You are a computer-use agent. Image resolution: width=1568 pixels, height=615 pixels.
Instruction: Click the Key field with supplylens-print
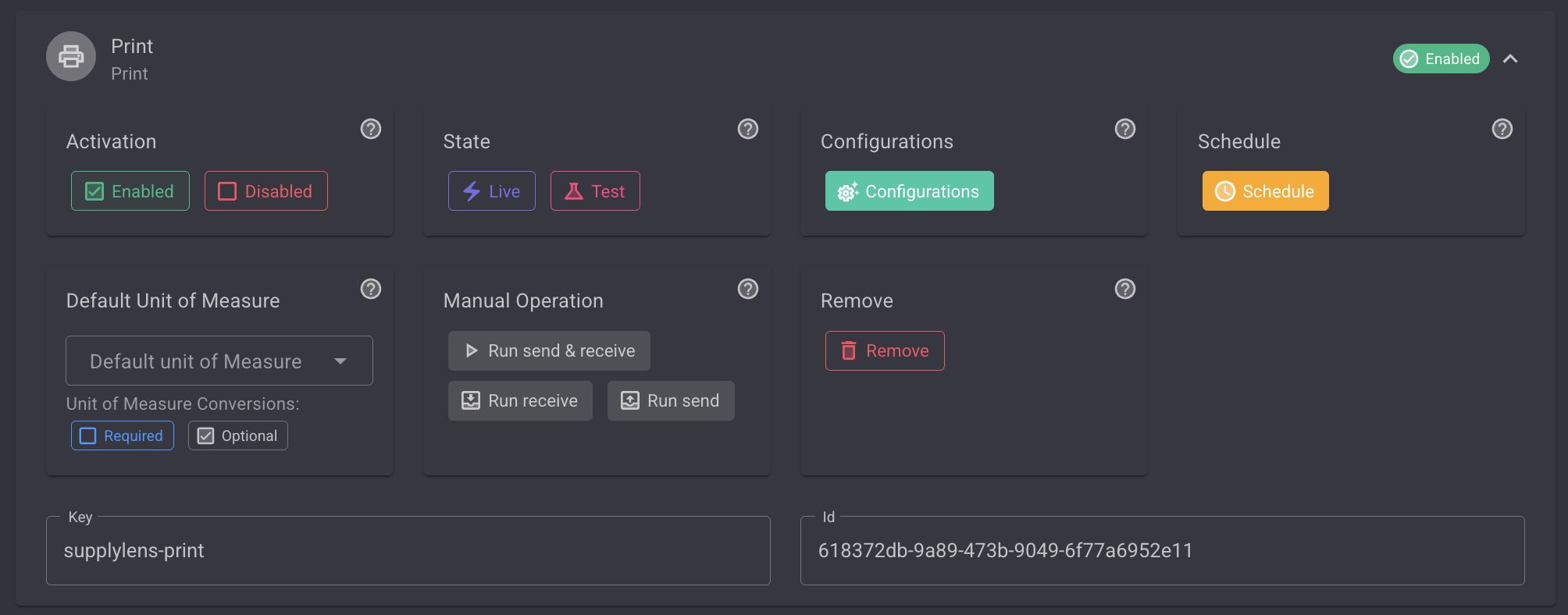pyautogui.click(x=408, y=550)
